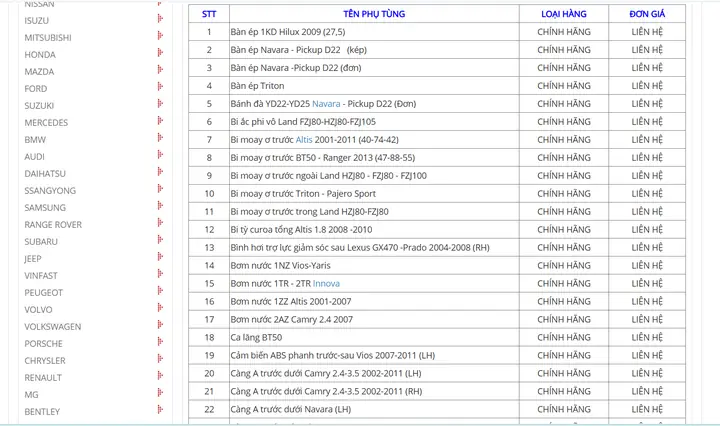Image resolution: width=720 pixels, height=426 pixels.
Task: Click the red arrow icon beside ISUZU
Action: (160, 20)
